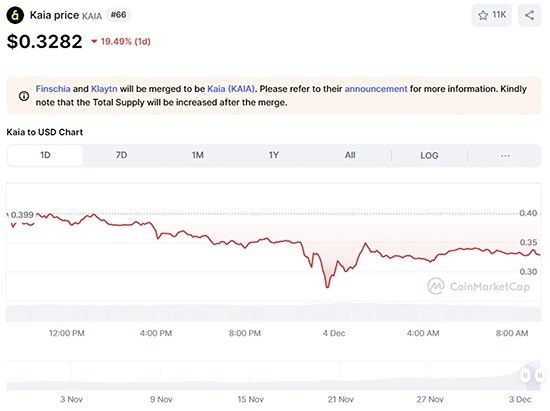Toggle the LOG scale option
The image size is (550, 411).
tap(429, 155)
